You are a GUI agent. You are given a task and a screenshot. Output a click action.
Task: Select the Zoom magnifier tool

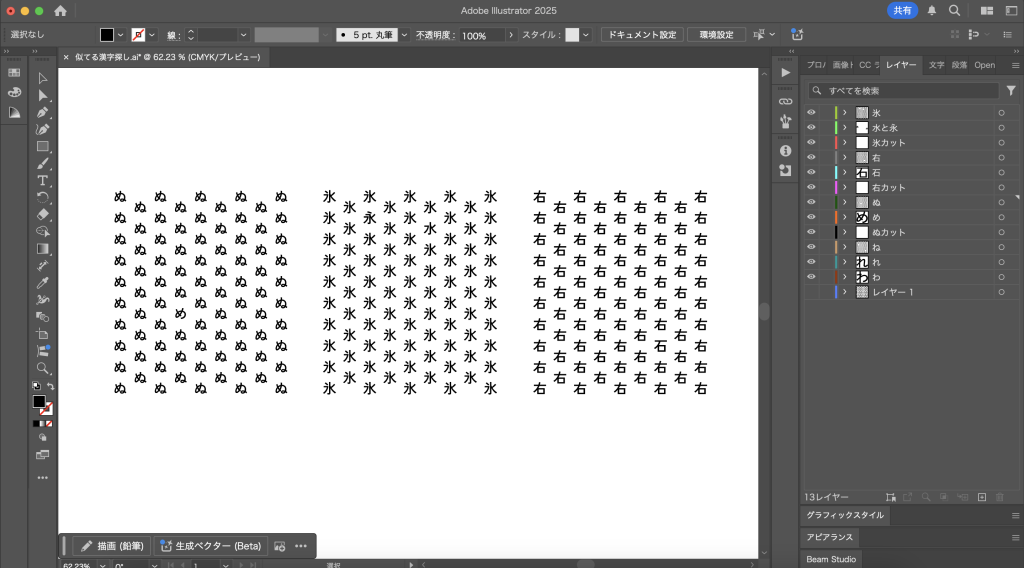click(42, 368)
